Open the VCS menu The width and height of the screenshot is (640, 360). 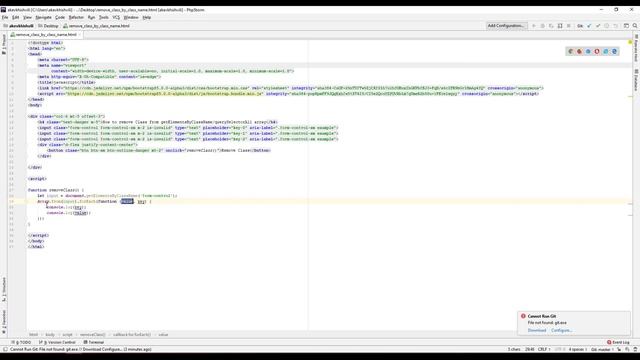pyautogui.click(x=116, y=18)
